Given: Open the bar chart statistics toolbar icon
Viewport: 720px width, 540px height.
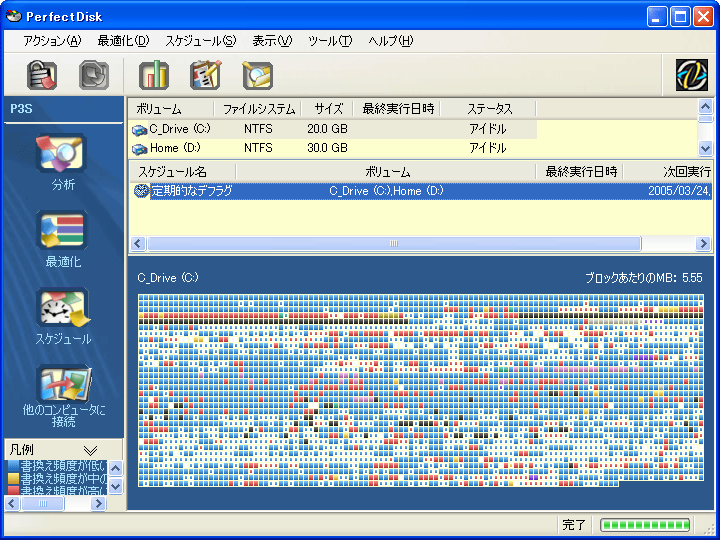Looking at the screenshot, I should click(x=154, y=75).
